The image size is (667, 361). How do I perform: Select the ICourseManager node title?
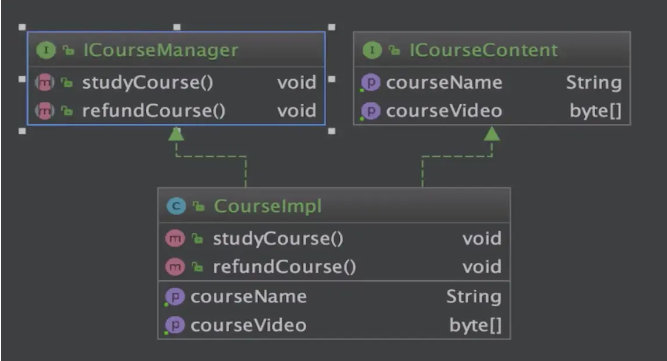click(161, 50)
